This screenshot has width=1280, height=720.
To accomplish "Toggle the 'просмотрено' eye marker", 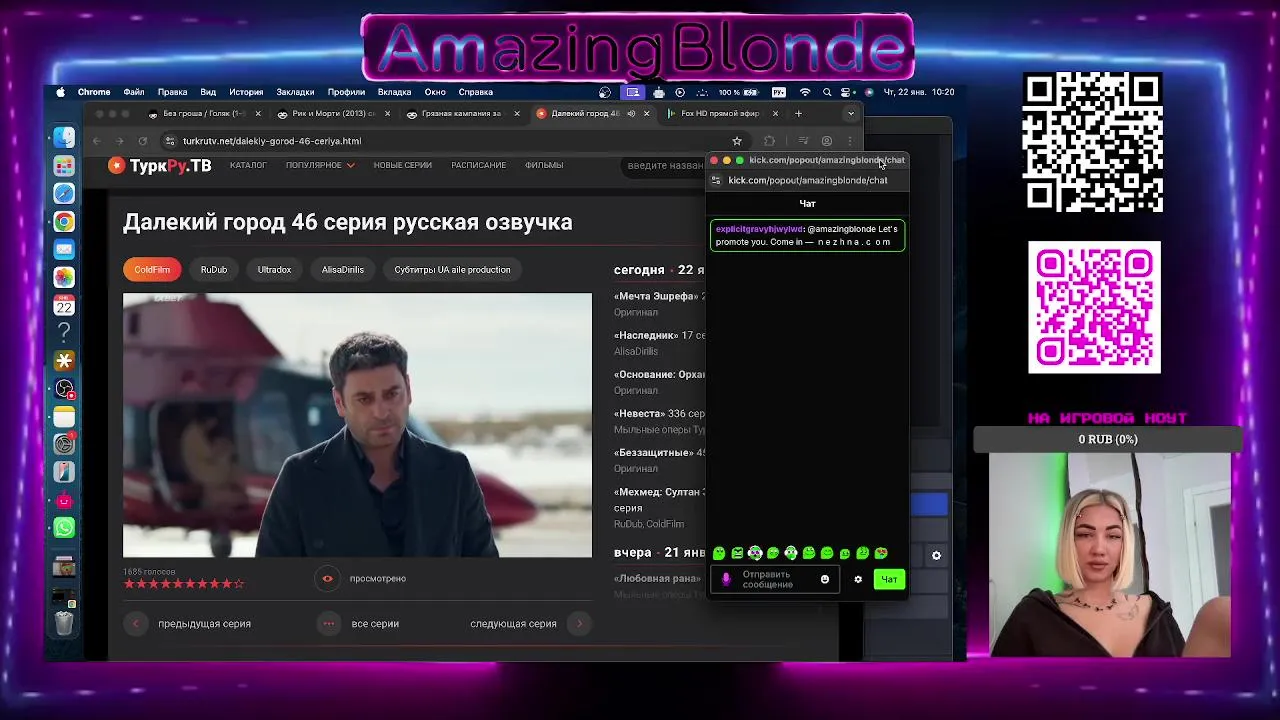I will [x=327, y=578].
